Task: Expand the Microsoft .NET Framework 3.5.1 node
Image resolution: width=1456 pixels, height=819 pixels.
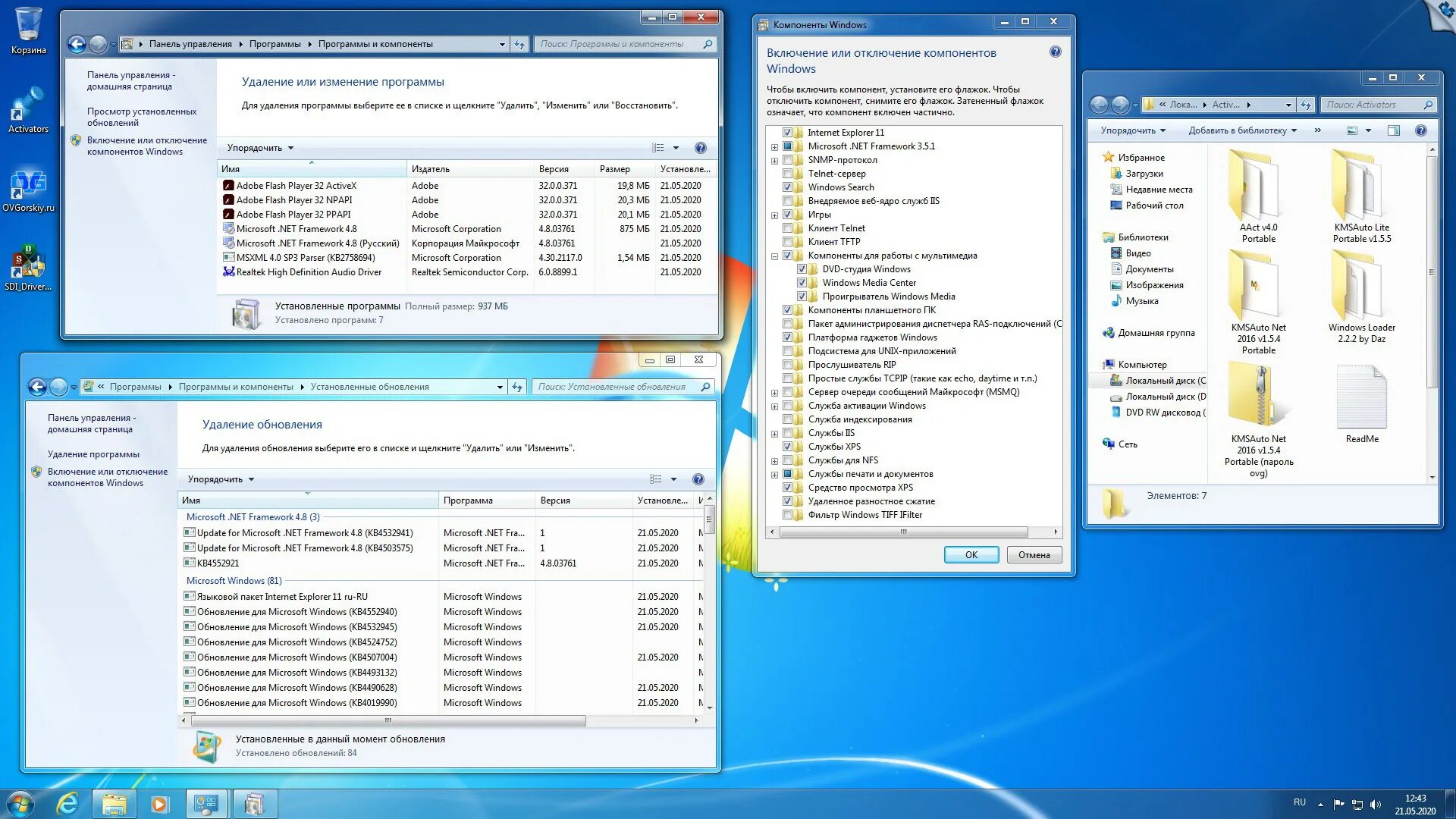Action: (x=774, y=147)
